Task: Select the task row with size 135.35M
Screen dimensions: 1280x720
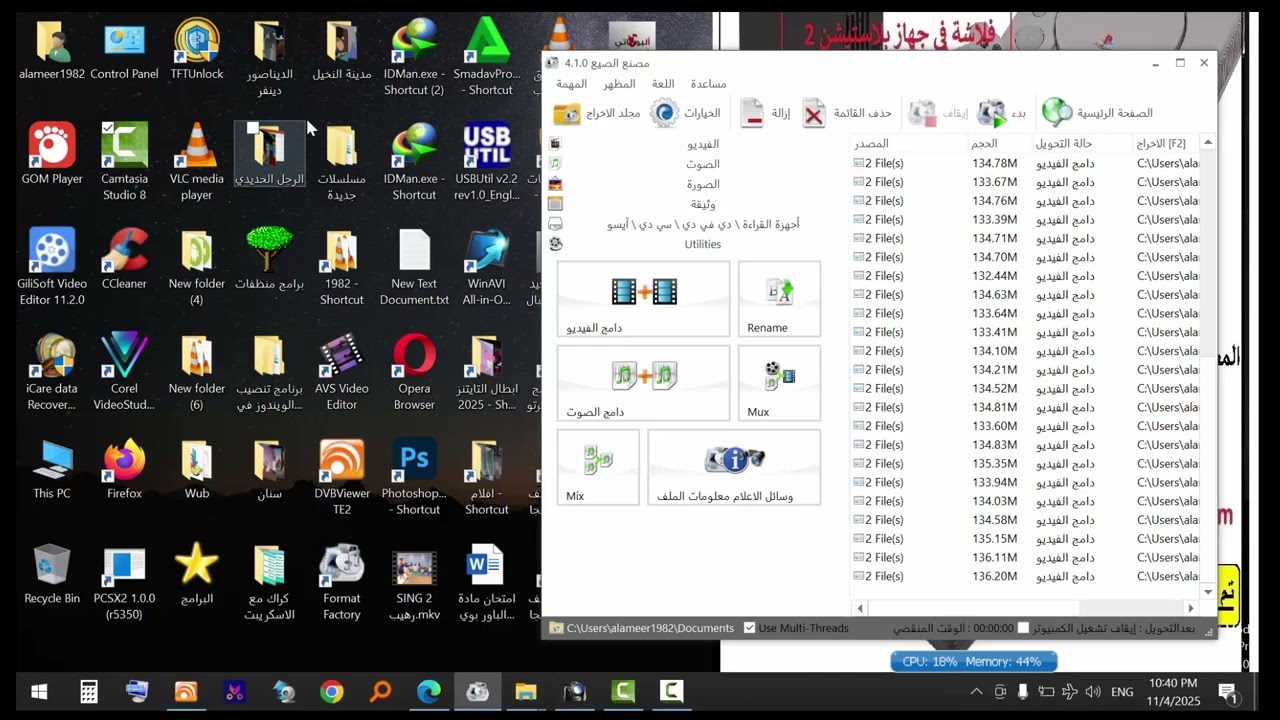Action: 1025,463
